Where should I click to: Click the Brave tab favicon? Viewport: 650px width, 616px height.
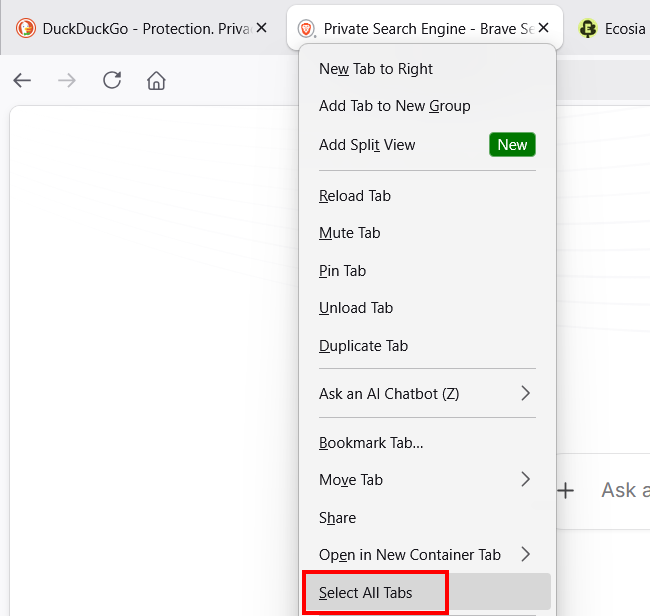[x=306, y=29]
